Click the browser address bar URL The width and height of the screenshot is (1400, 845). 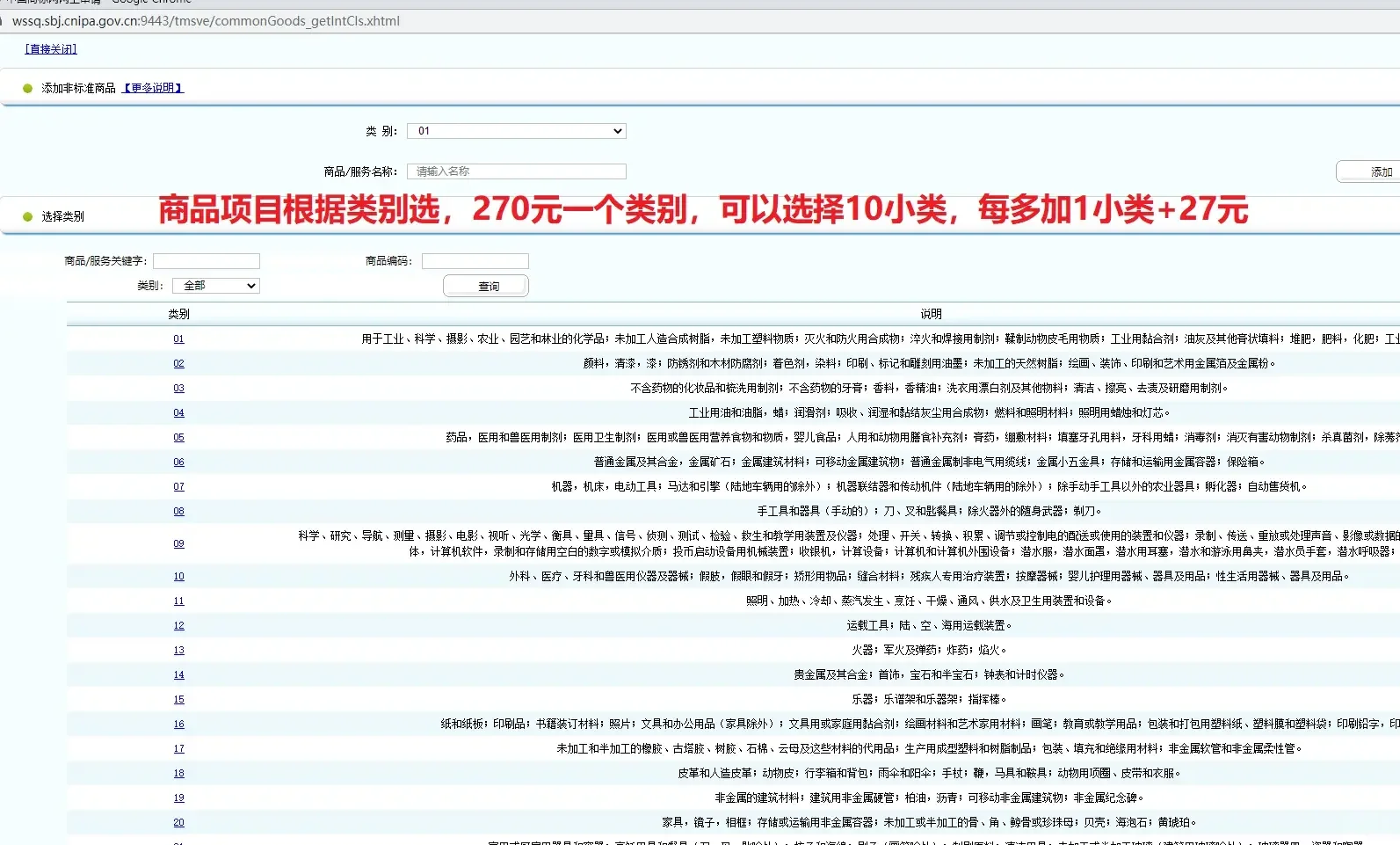pyautogui.click(x=207, y=21)
